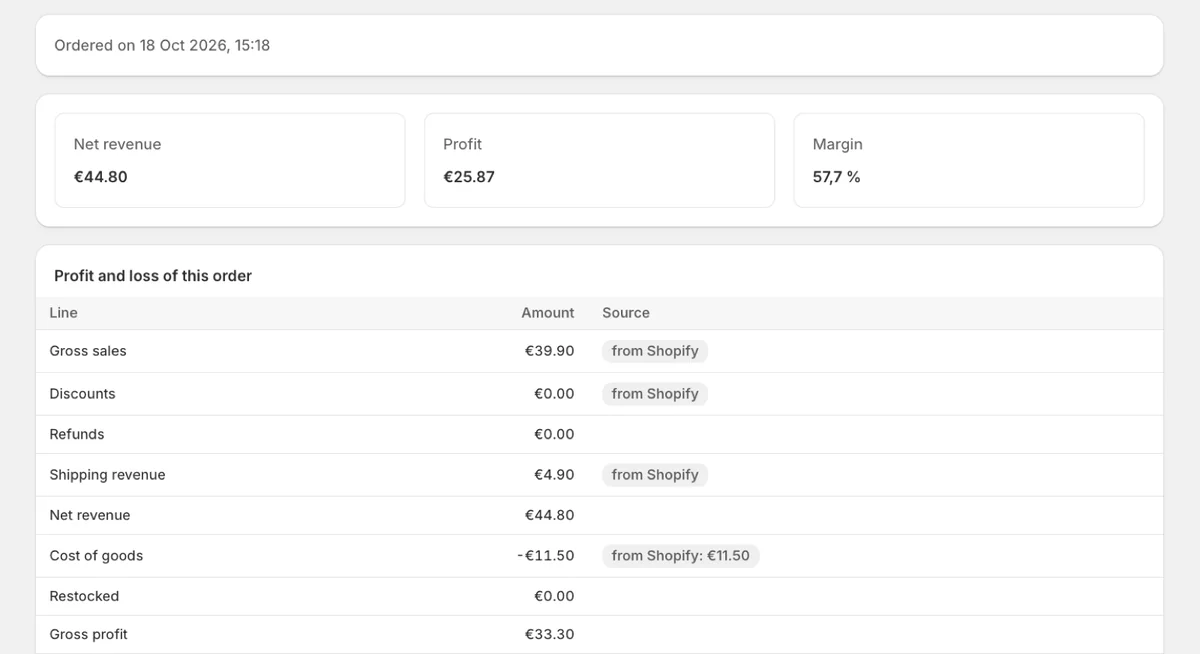Click the 57,7 % margin value
The height and width of the screenshot is (654, 1200).
pyautogui.click(x=837, y=177)
